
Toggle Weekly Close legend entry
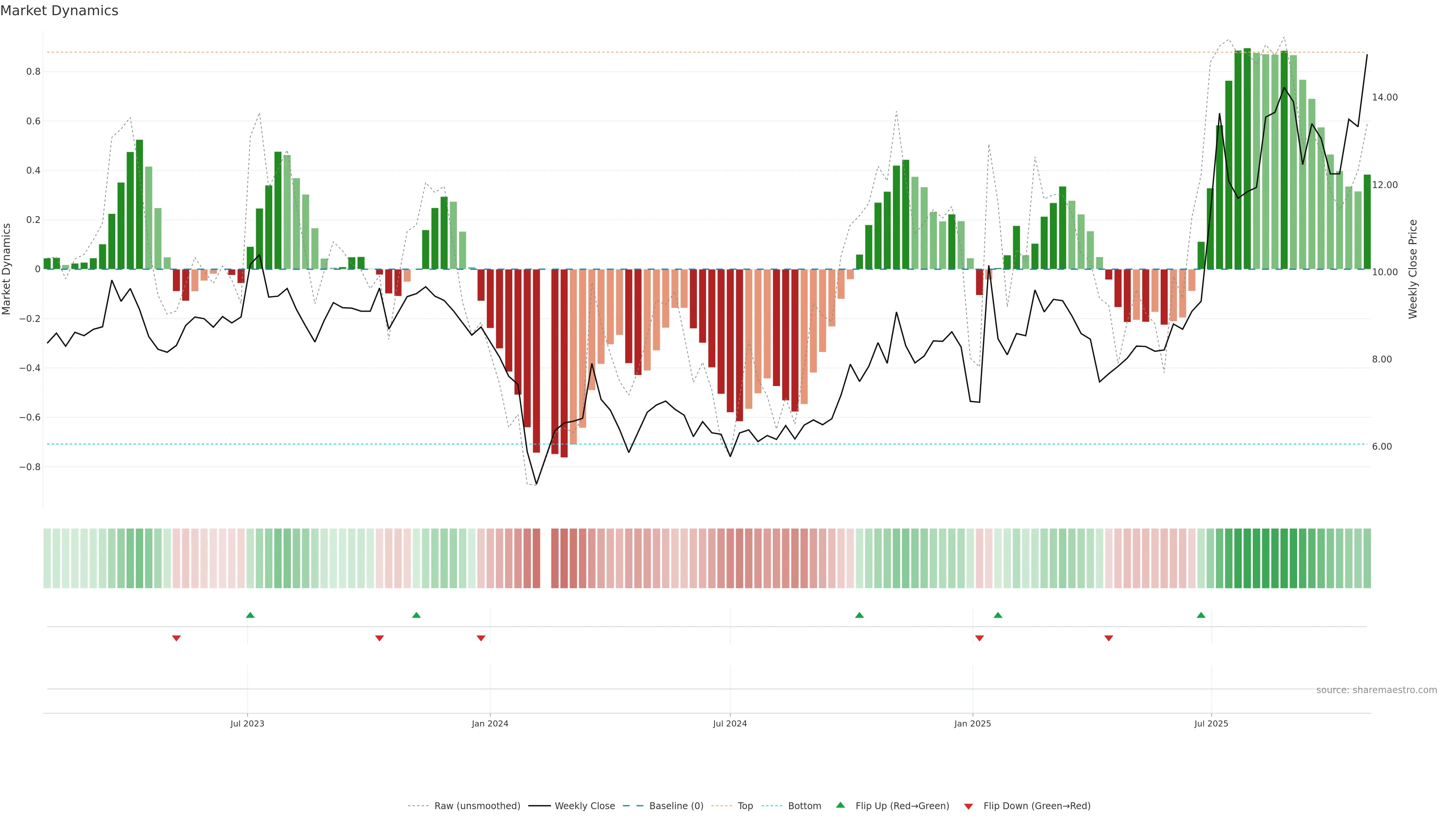[584, 806]
